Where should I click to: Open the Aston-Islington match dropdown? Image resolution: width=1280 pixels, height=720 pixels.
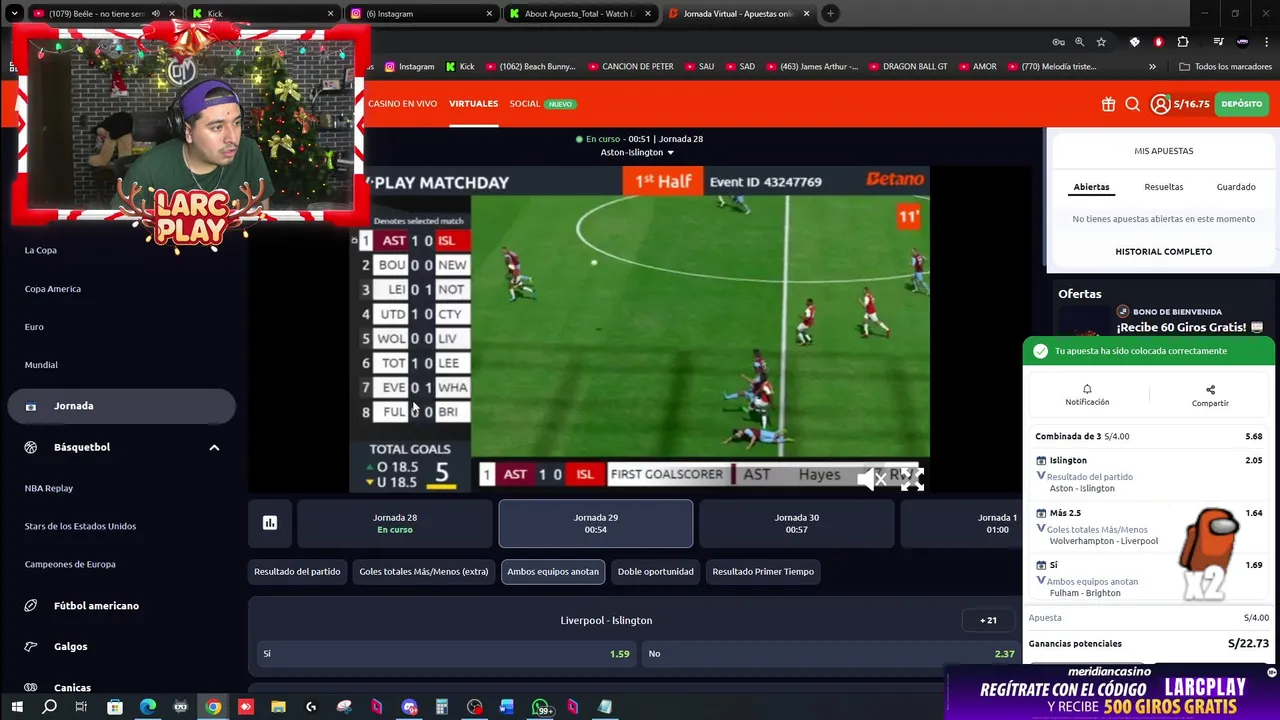tap(637, 153)
